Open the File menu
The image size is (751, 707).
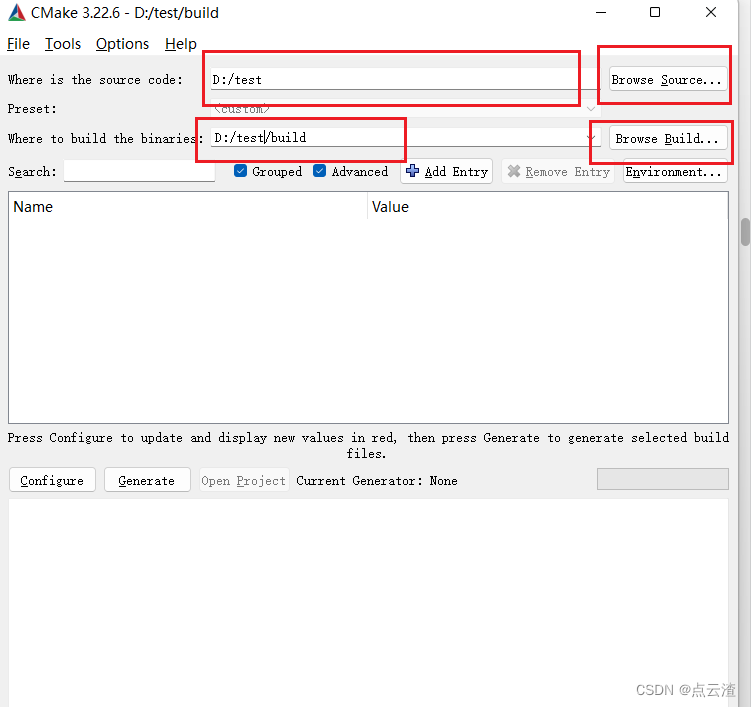18,44
